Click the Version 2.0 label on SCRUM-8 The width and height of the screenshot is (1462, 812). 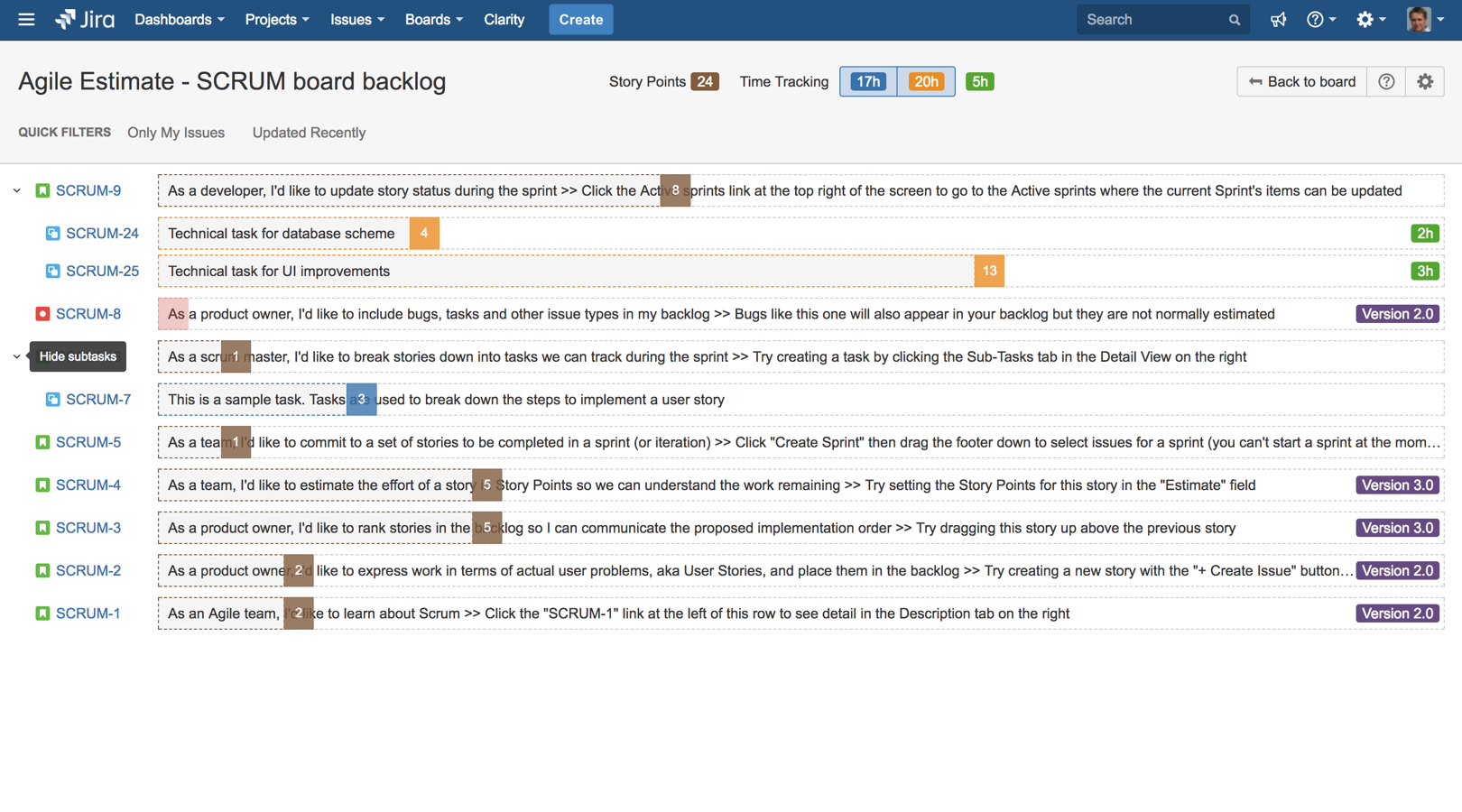click(1397, 314)
